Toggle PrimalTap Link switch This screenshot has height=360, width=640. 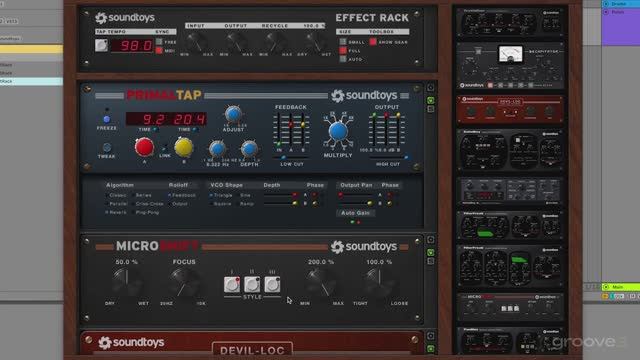click(164, 149)
